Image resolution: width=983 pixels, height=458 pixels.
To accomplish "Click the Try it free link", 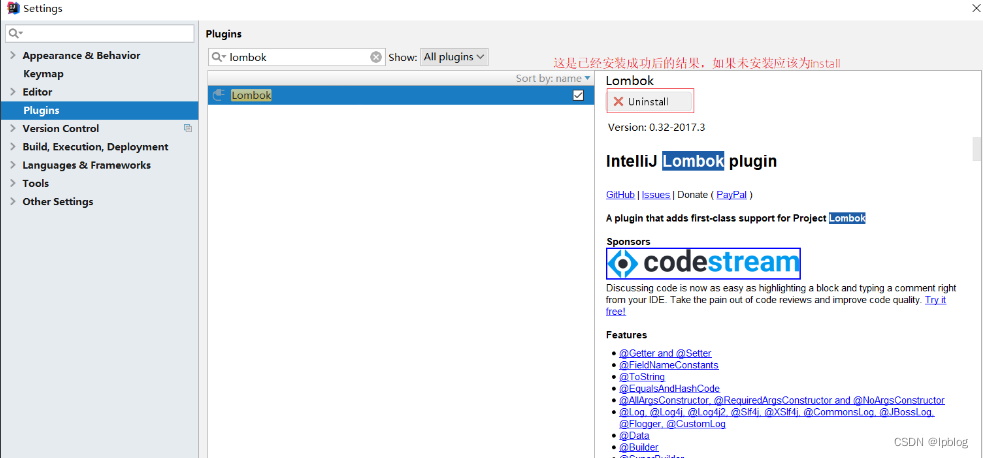I will (x=935, y=299).
